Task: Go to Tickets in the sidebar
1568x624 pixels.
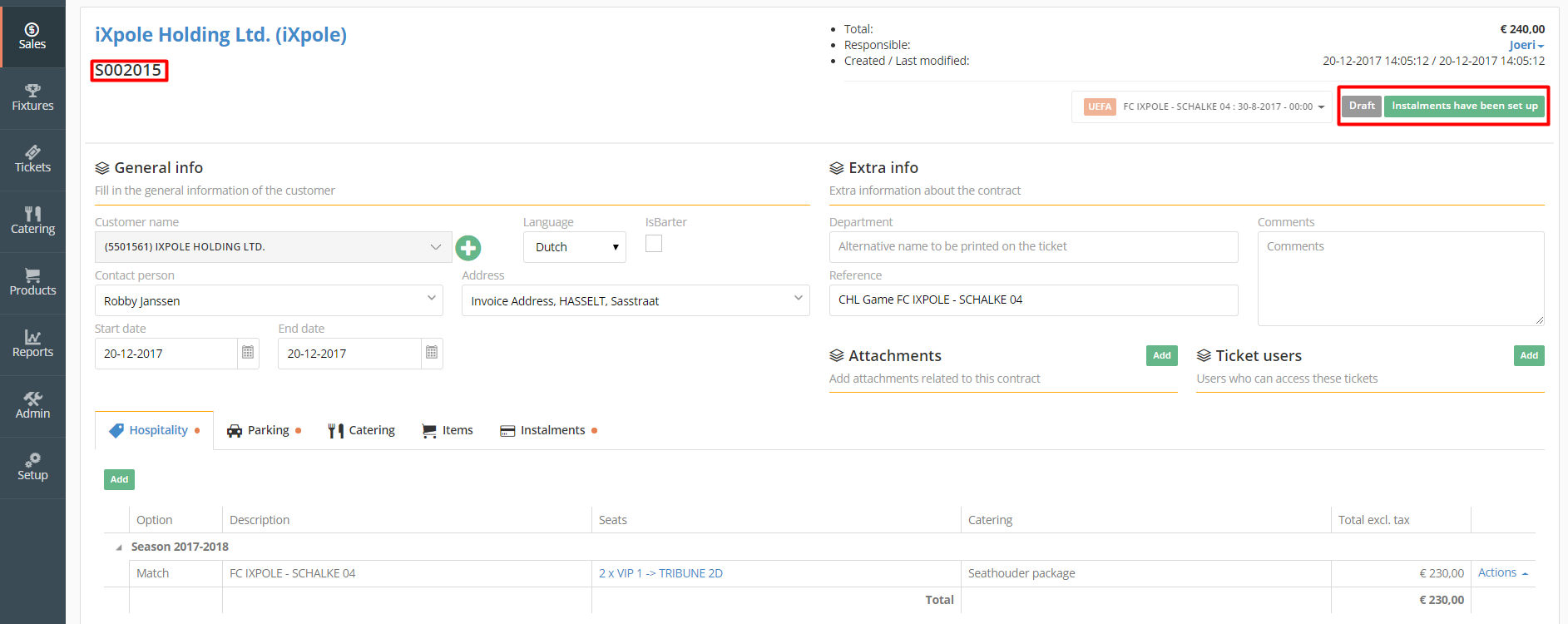Action: (32, 160)
